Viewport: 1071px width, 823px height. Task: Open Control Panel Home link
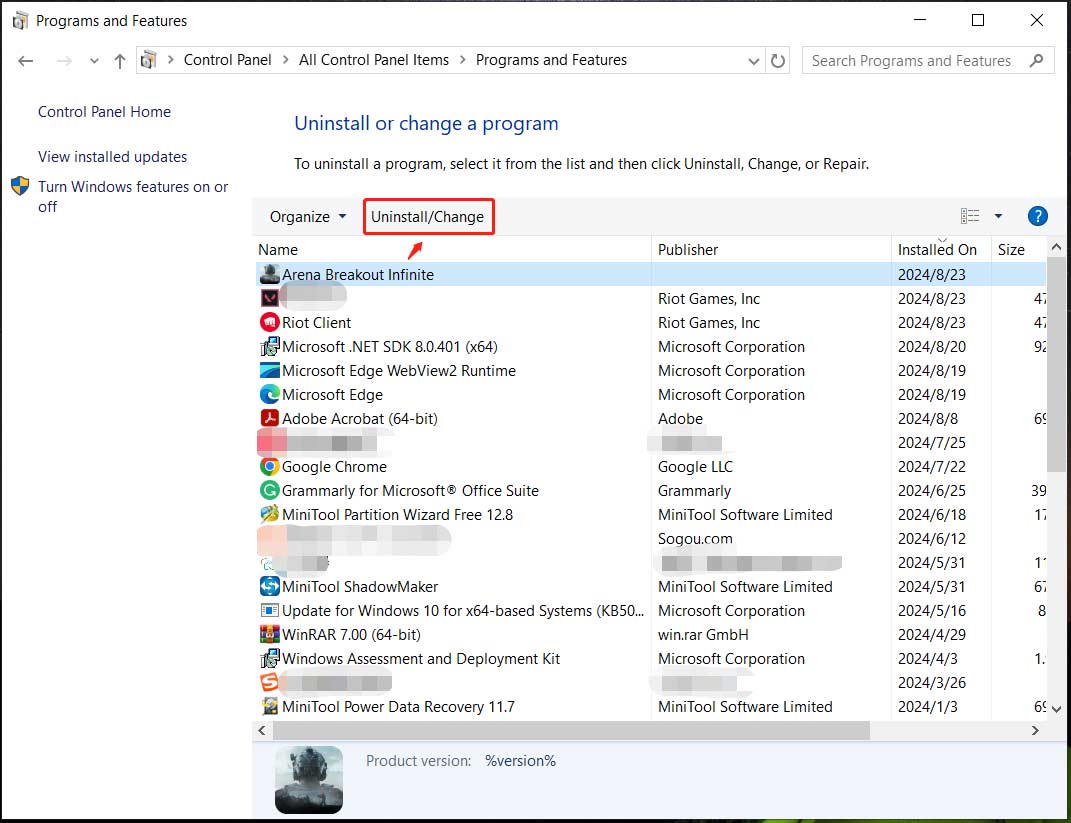click(x=105, y=111)
